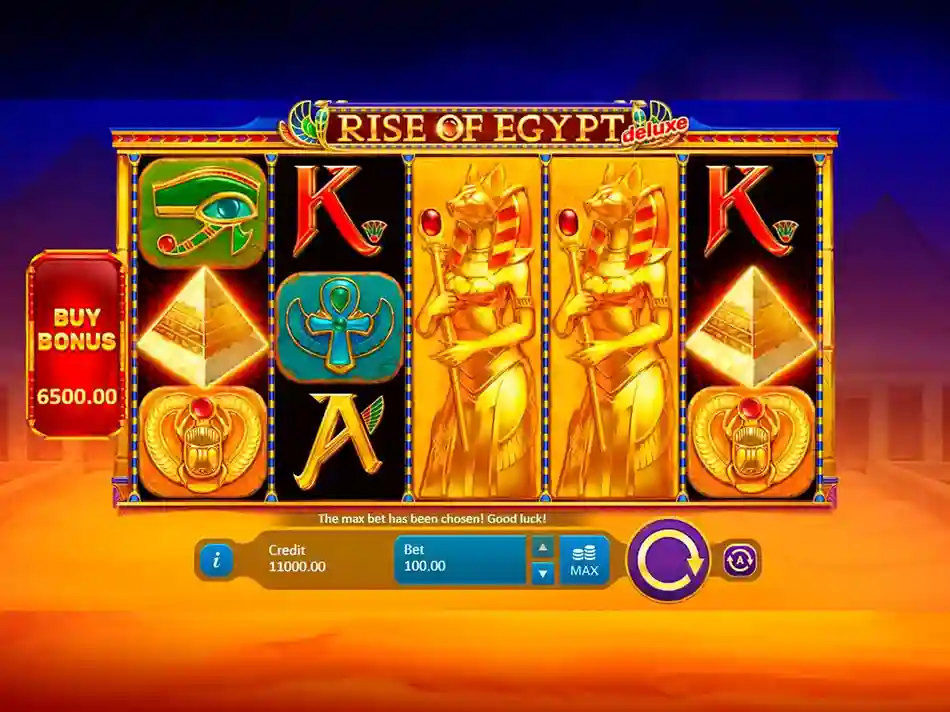Click the pyramid symbol on first reel
Screen dimensions: 950x712
[x=203, y=327]
